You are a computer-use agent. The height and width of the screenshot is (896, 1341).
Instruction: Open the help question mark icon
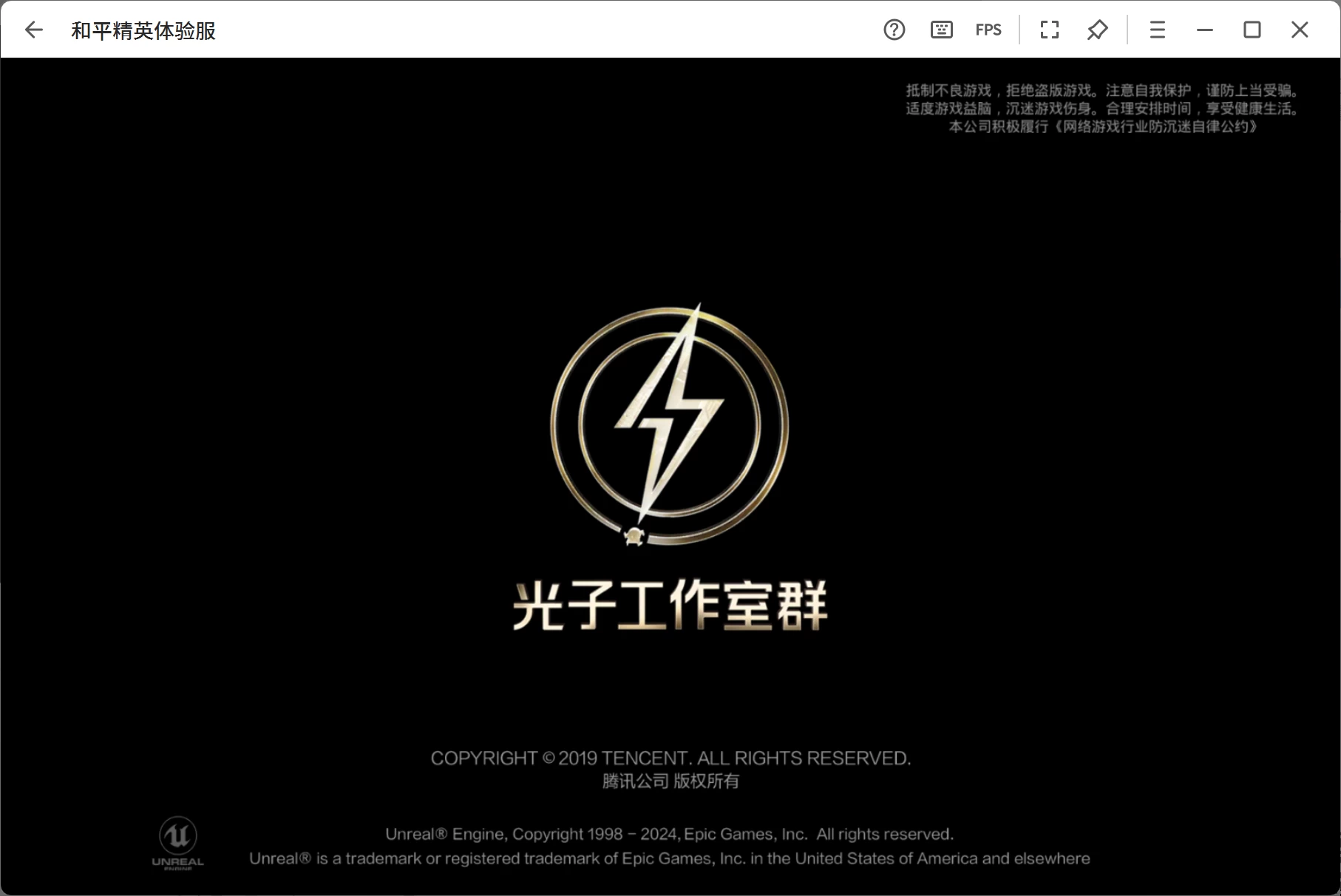click(894, 30)
